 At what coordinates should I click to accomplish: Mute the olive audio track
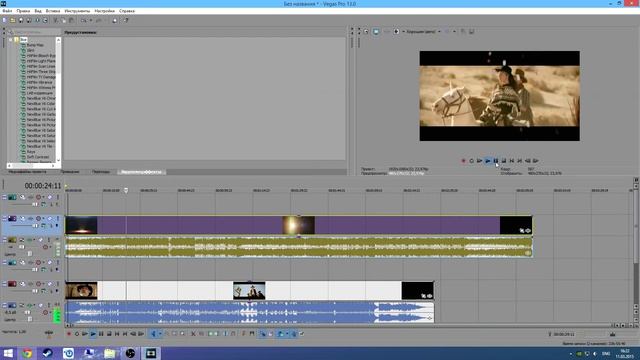40,240
